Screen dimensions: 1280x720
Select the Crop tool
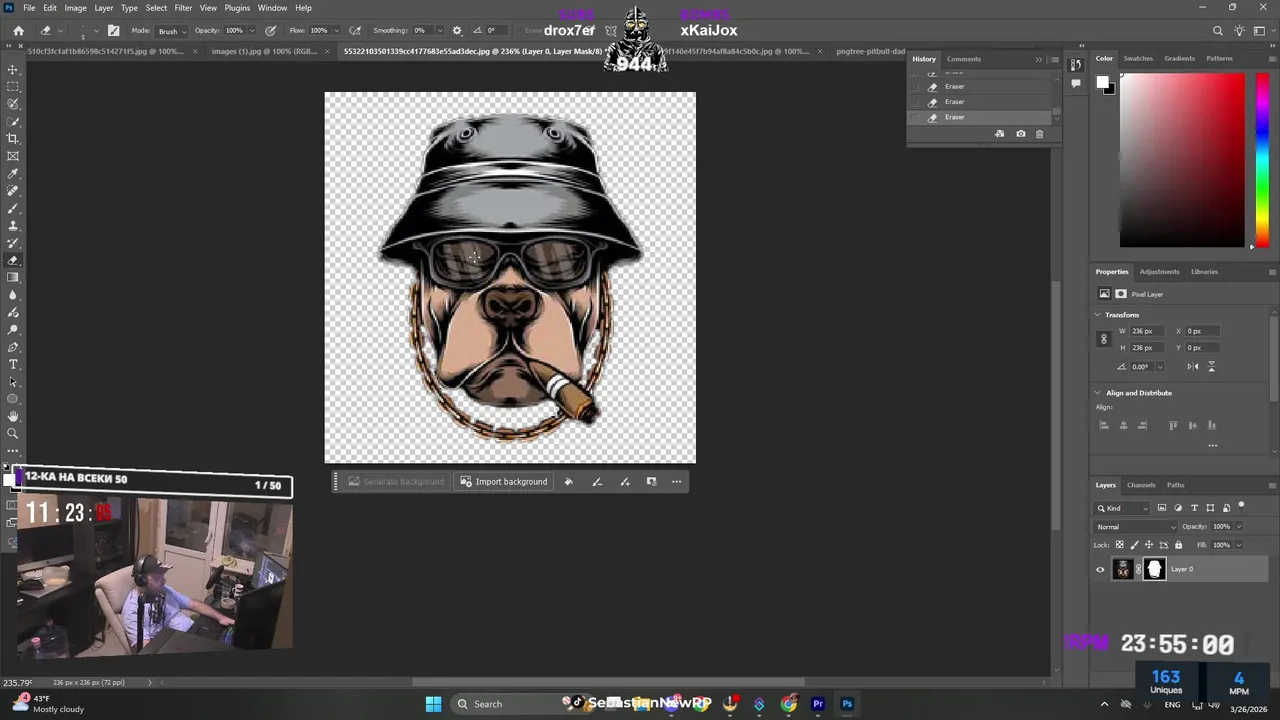pyautogui.click(x=13, y=139)
